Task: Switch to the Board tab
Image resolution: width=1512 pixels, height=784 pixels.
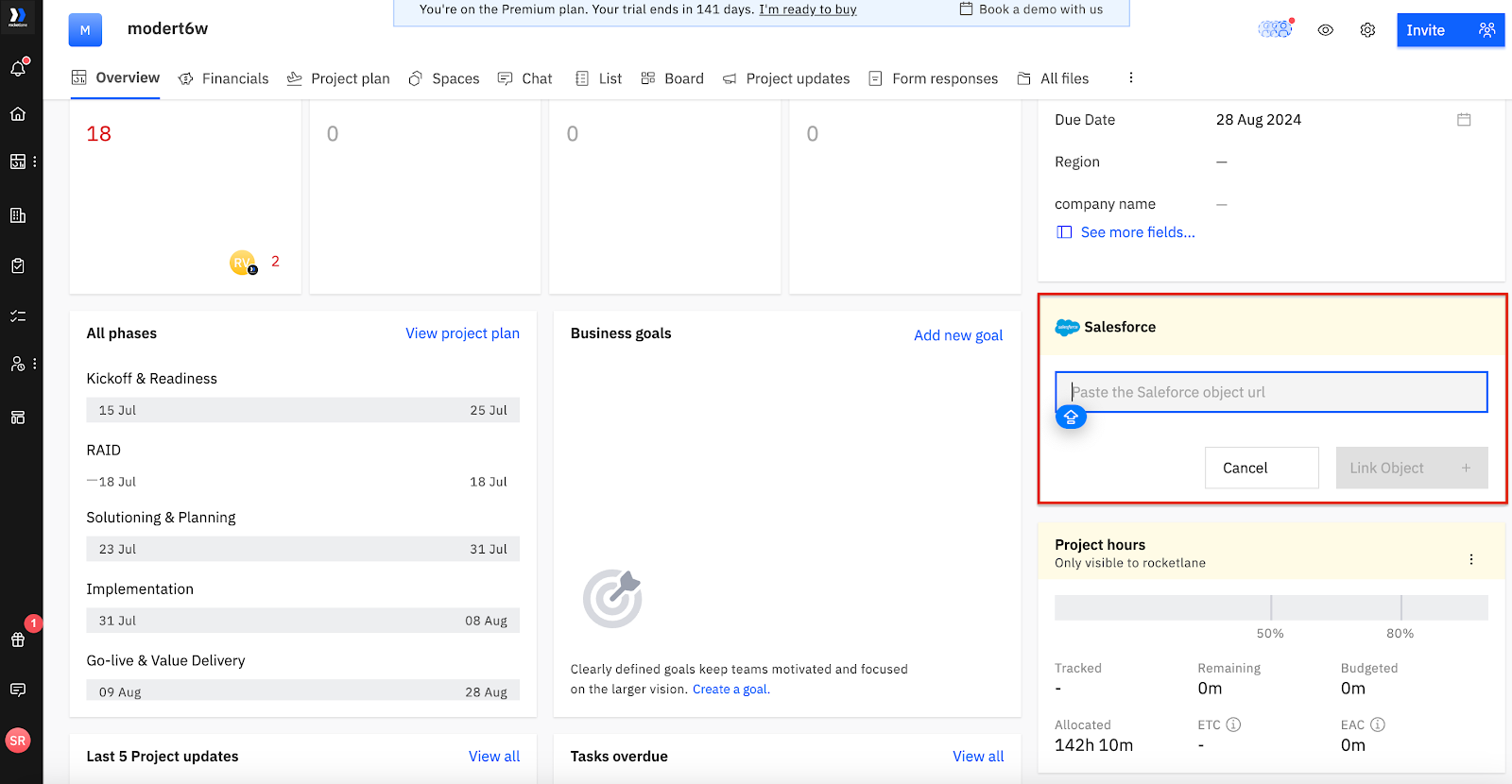Action: pos(672,78)
